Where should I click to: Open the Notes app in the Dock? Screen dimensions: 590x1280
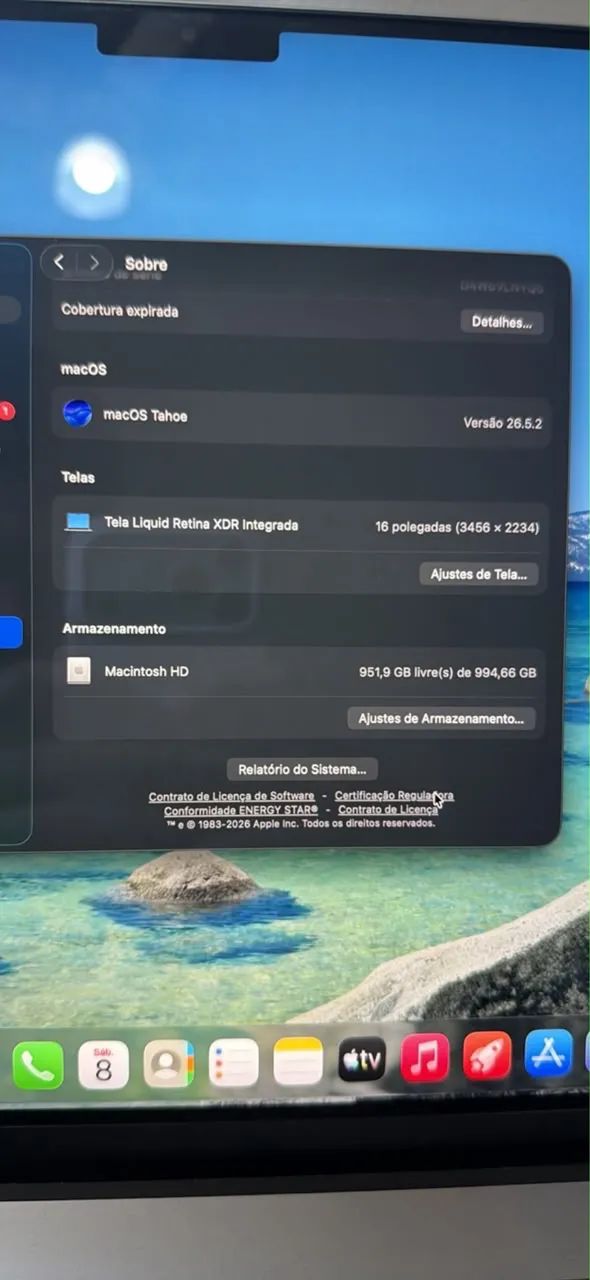pyautogui.click(x=298, y=1061)
